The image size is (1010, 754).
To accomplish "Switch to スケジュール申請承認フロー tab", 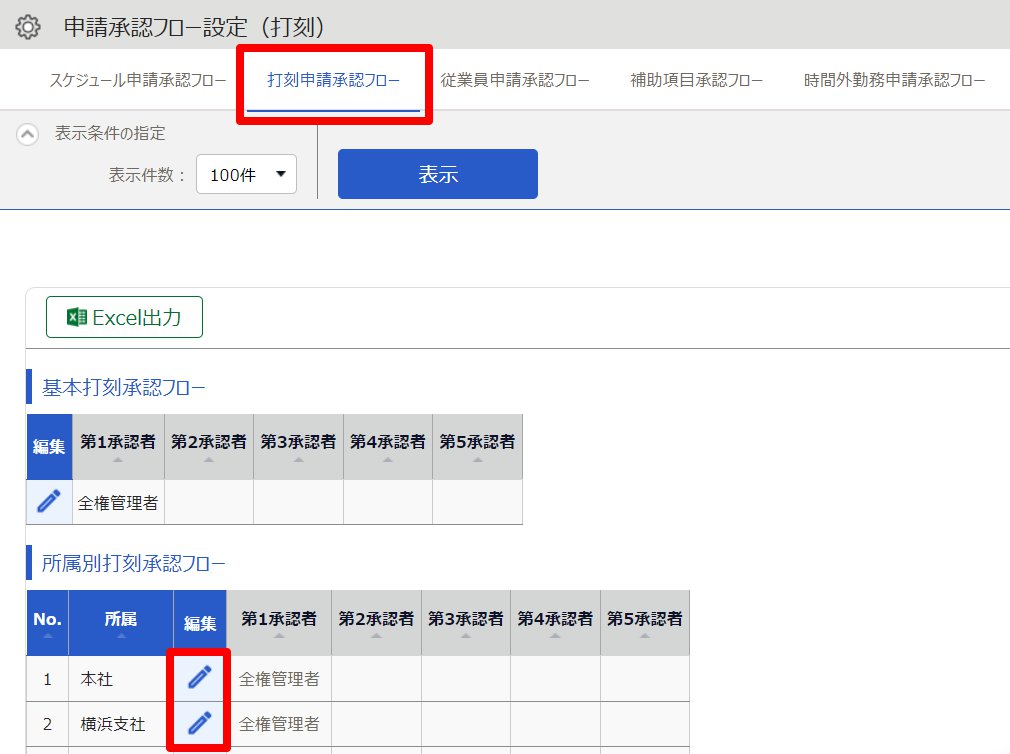I will pos(138,80).
